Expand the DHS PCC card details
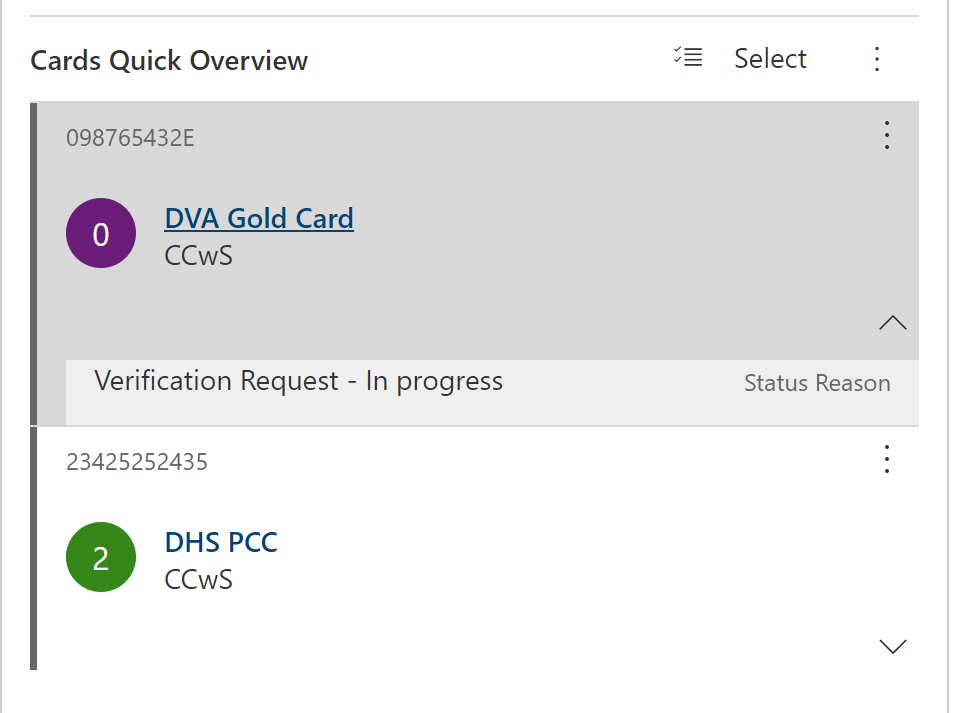 pos(892,646)
